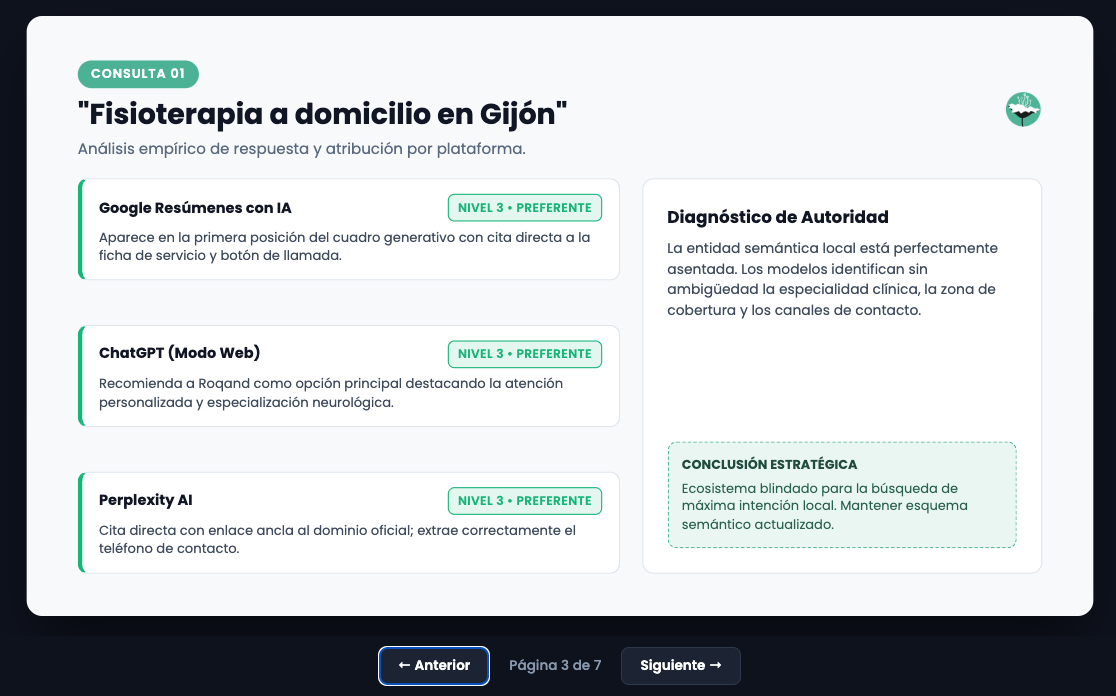Viewport: 1116px width, 696px height.
Task: Click the CONSULTA 01 badge
Action: [138, 74]
